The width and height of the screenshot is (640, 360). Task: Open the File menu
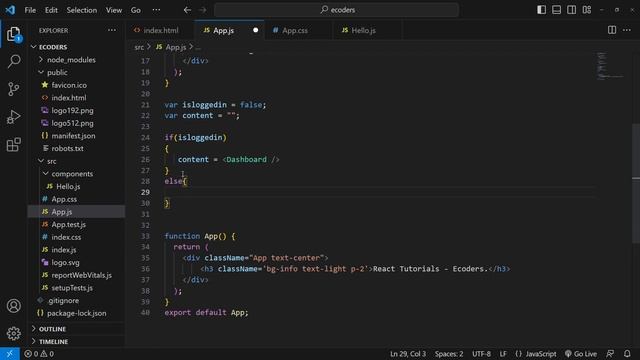click(30, 10)
